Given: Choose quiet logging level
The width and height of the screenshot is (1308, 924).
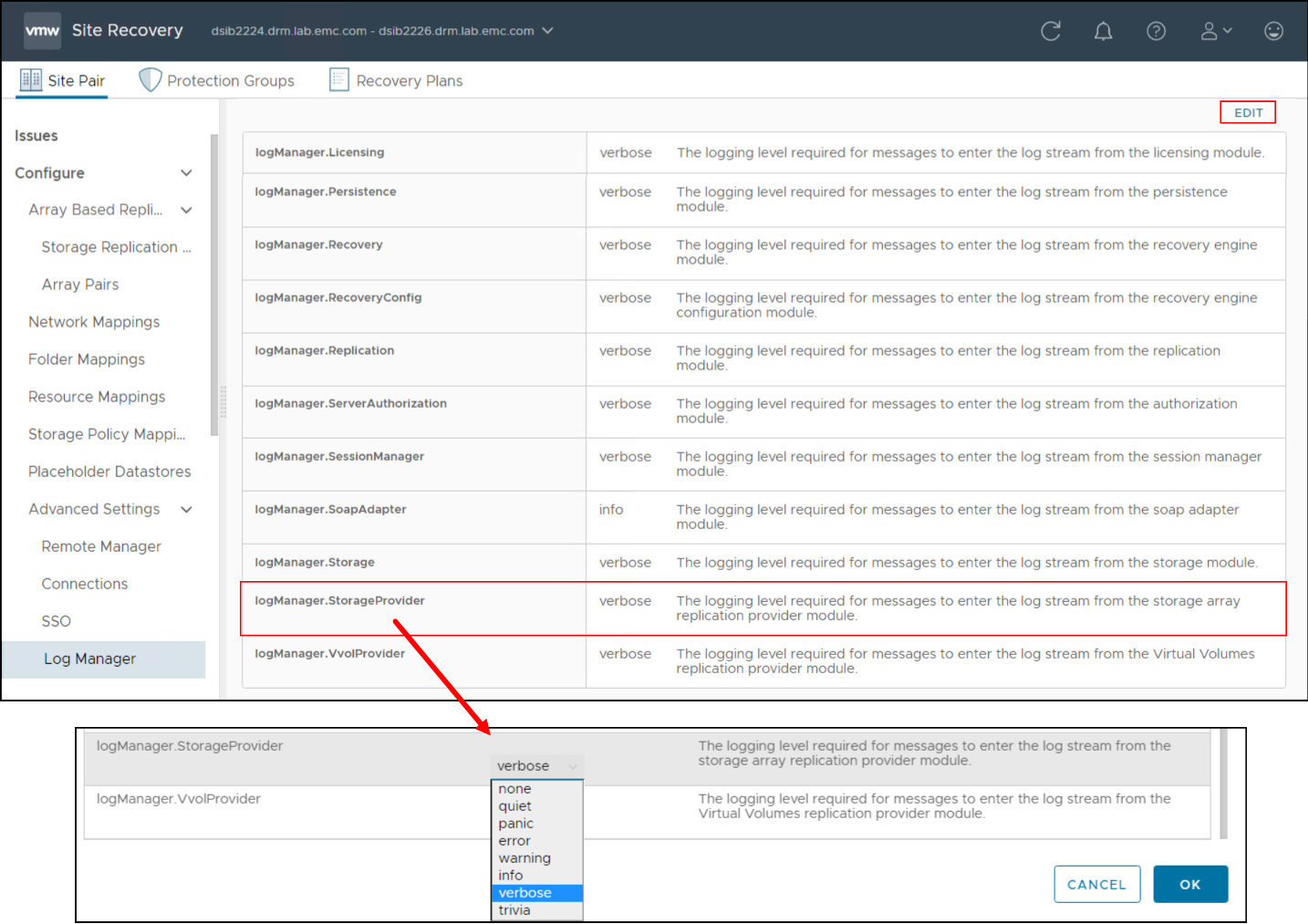Looking at the screenshot, I should (x=536, y=806).
